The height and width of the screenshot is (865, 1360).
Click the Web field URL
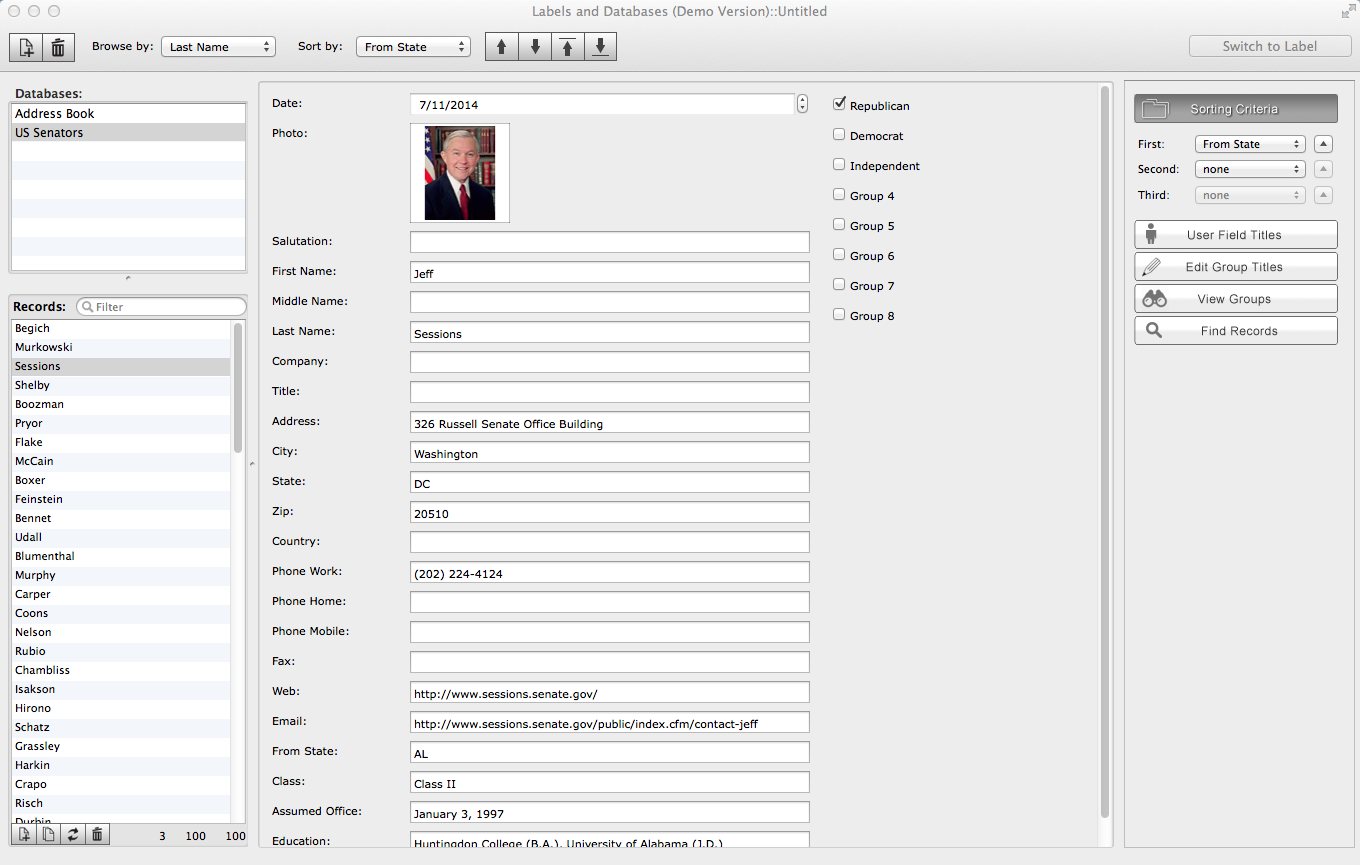point(610,692)
